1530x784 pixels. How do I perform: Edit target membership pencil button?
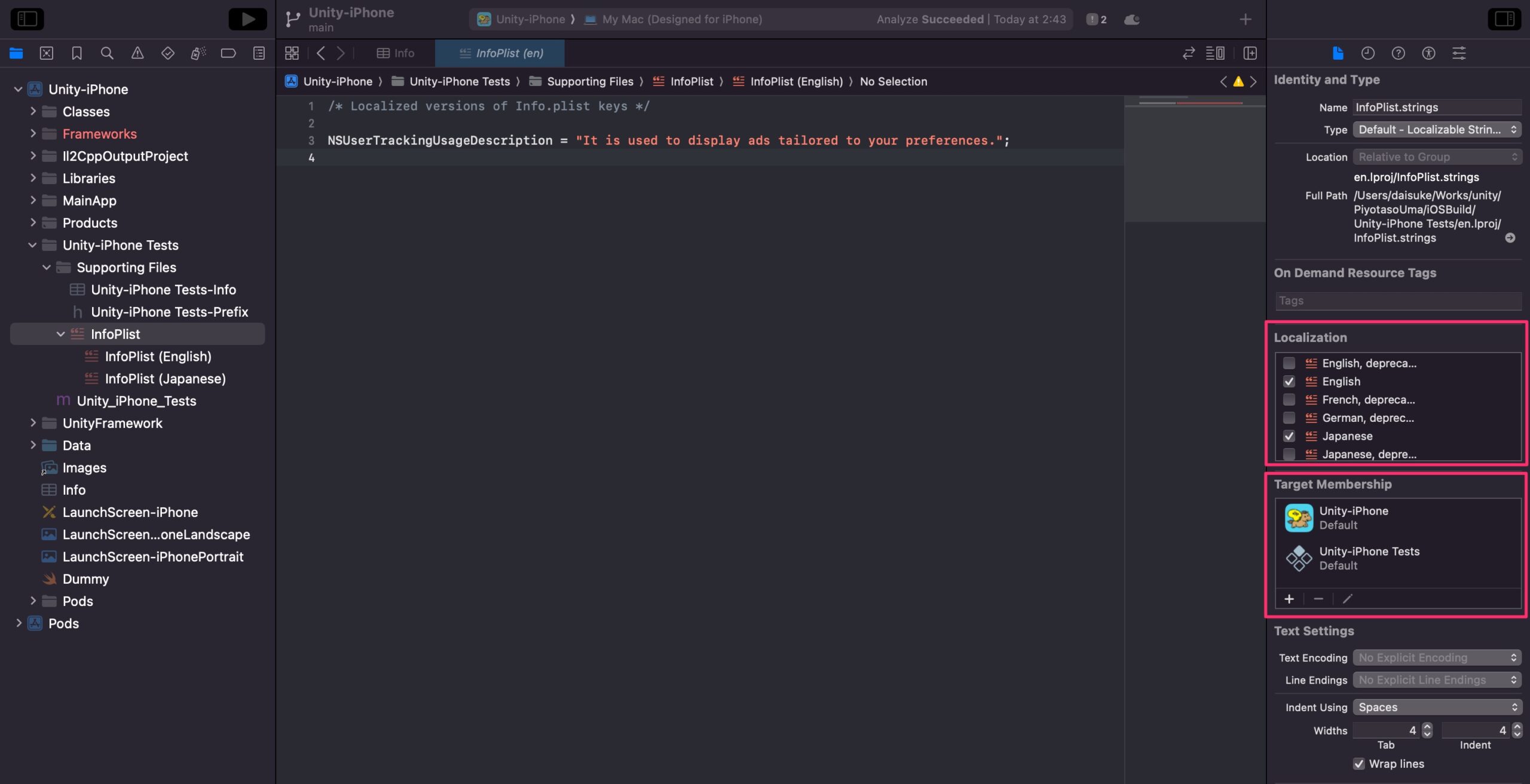pyautogui.click(x=1347, y=599)
